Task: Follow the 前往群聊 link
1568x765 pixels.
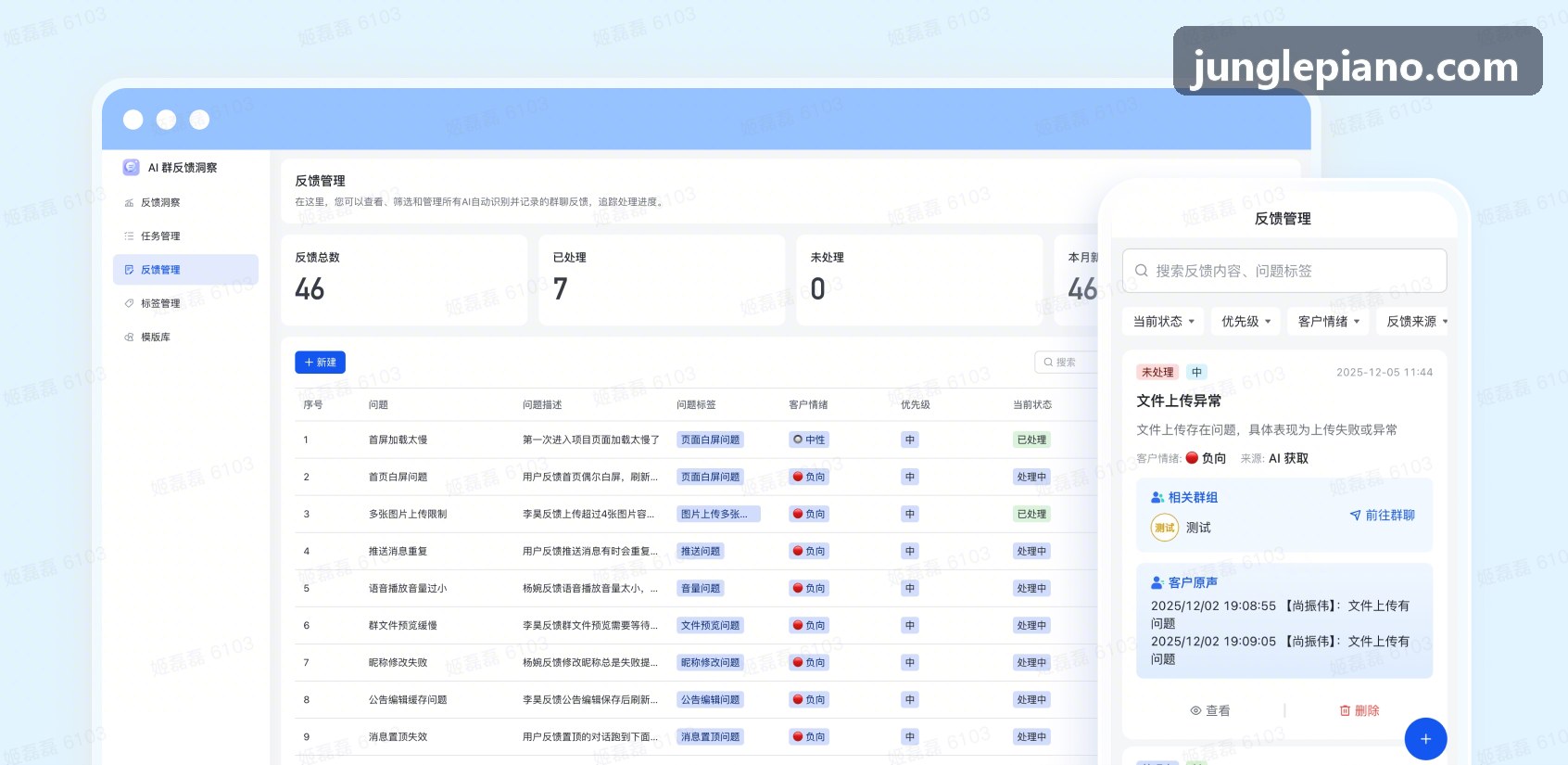Action: tap(1382, 516)
